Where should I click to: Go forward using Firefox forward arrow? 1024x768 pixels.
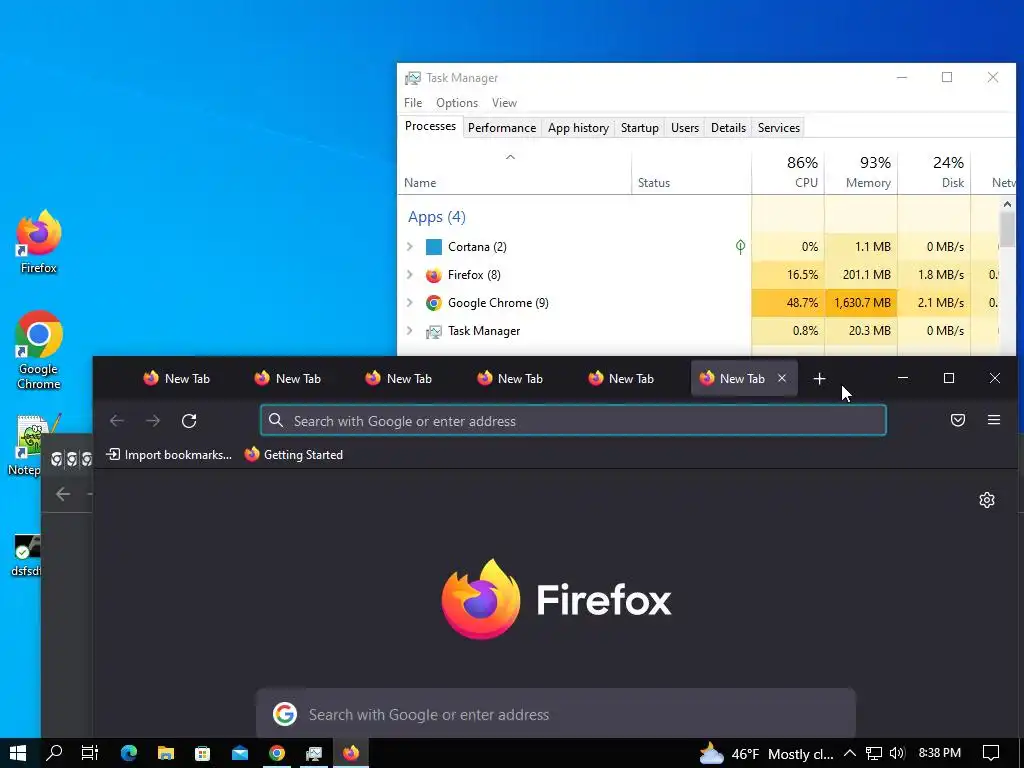(x=153, y=421)
